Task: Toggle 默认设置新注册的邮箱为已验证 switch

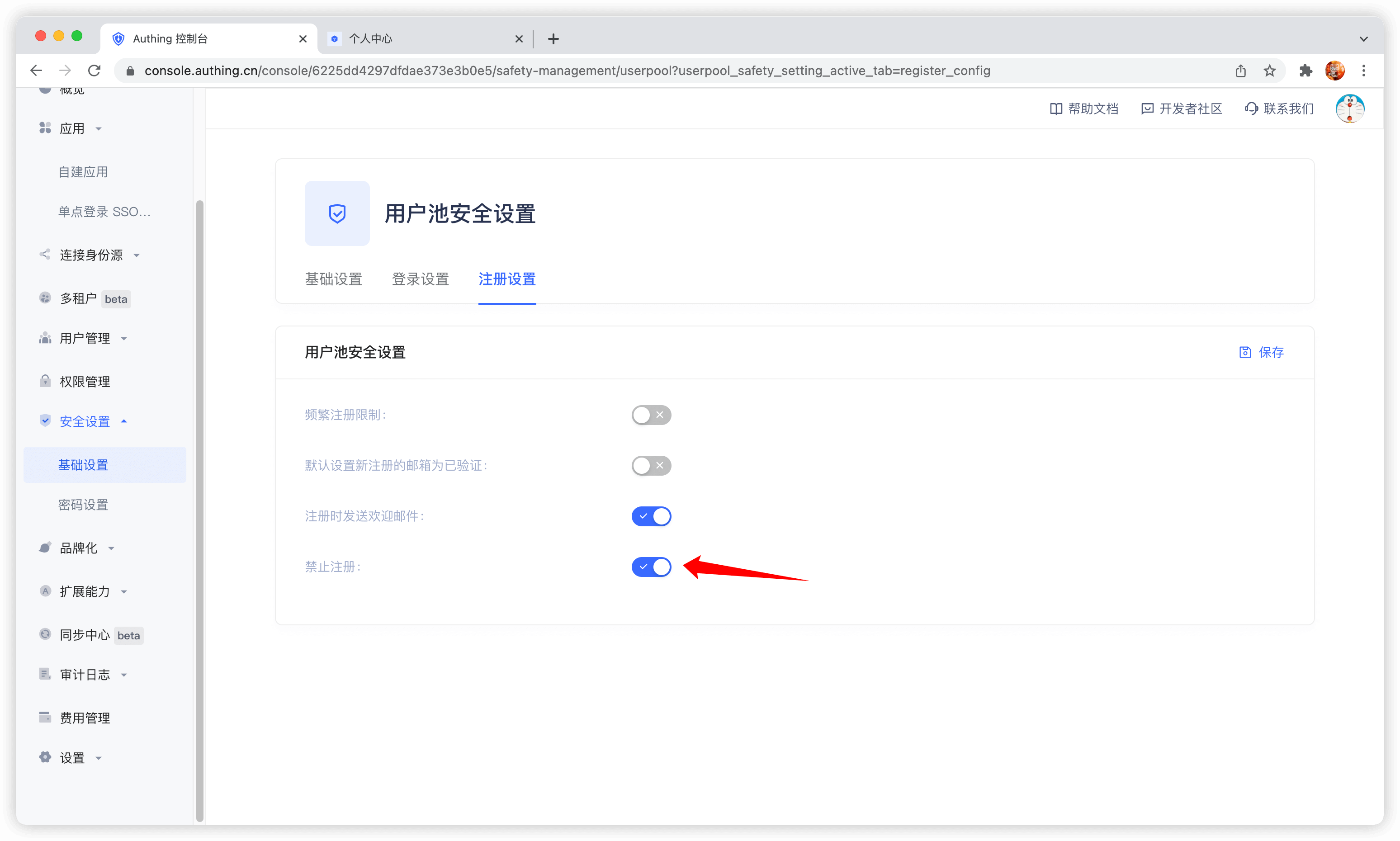Action: [651, 465]
